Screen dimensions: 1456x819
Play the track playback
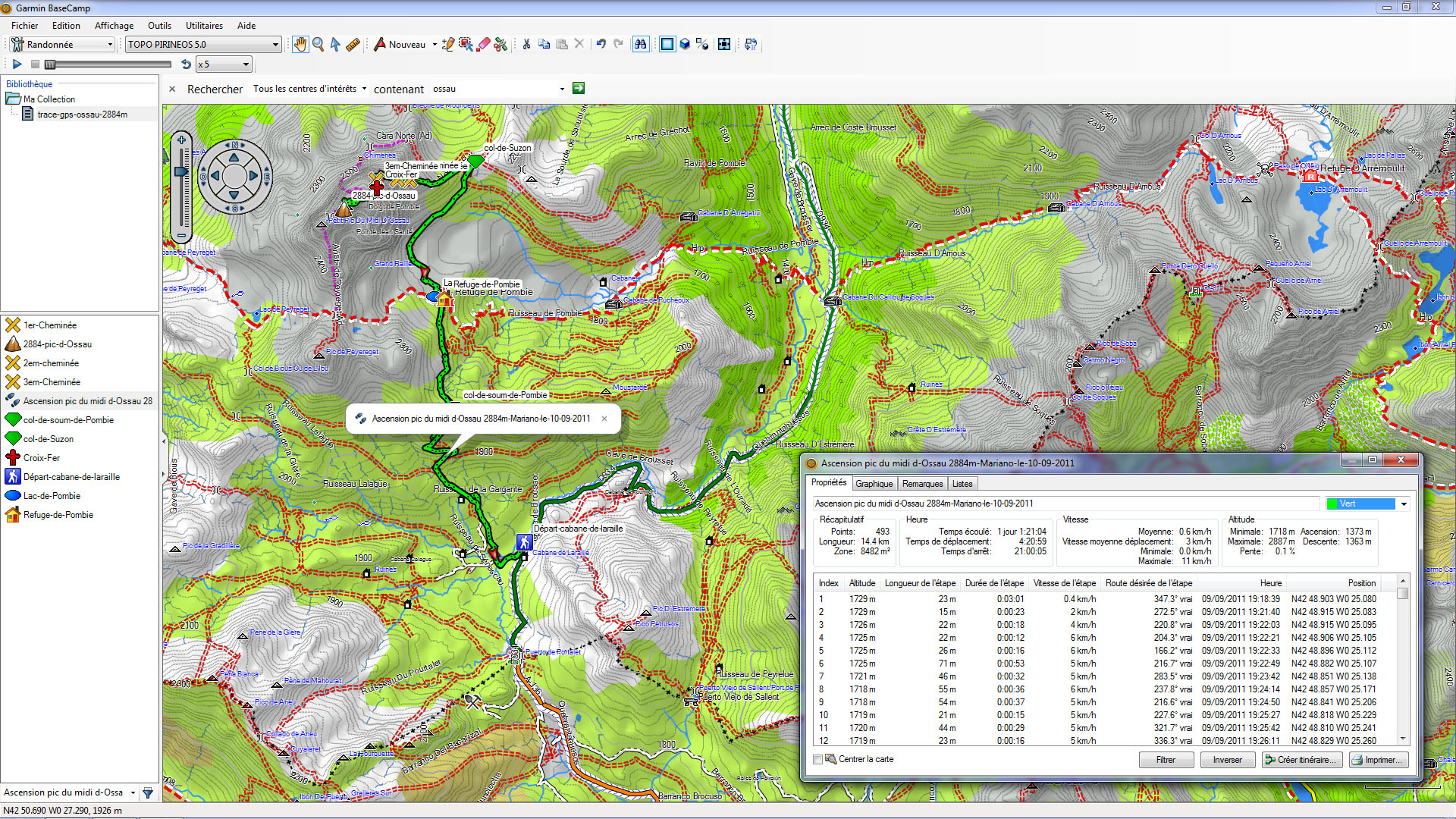click(x=17, y=64)
